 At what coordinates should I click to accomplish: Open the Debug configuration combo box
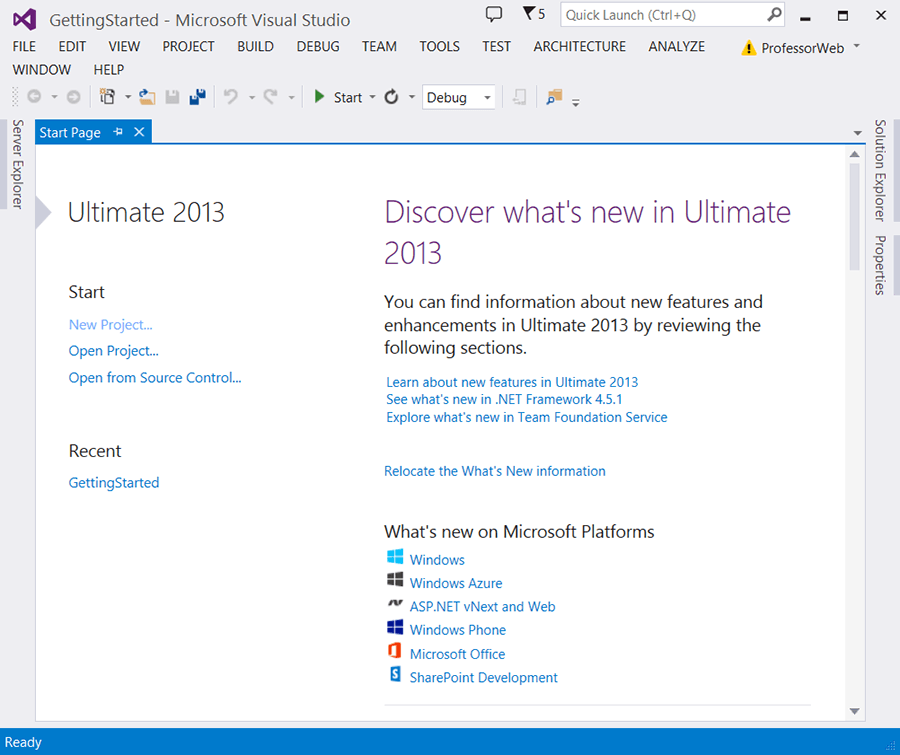click(459, 97)
